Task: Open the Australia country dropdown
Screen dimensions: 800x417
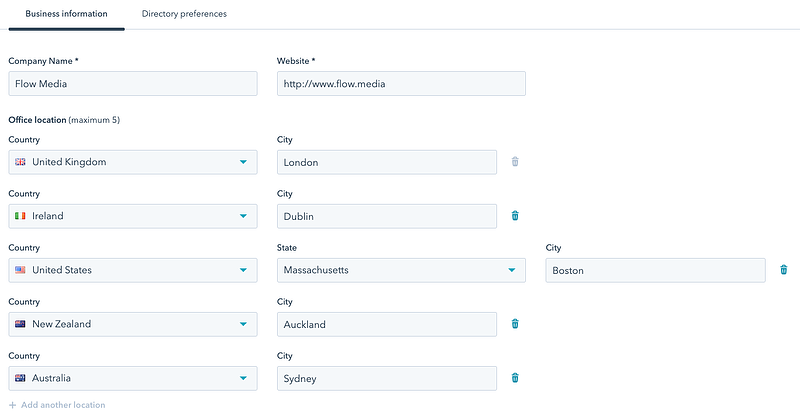Action: point(133,379)
